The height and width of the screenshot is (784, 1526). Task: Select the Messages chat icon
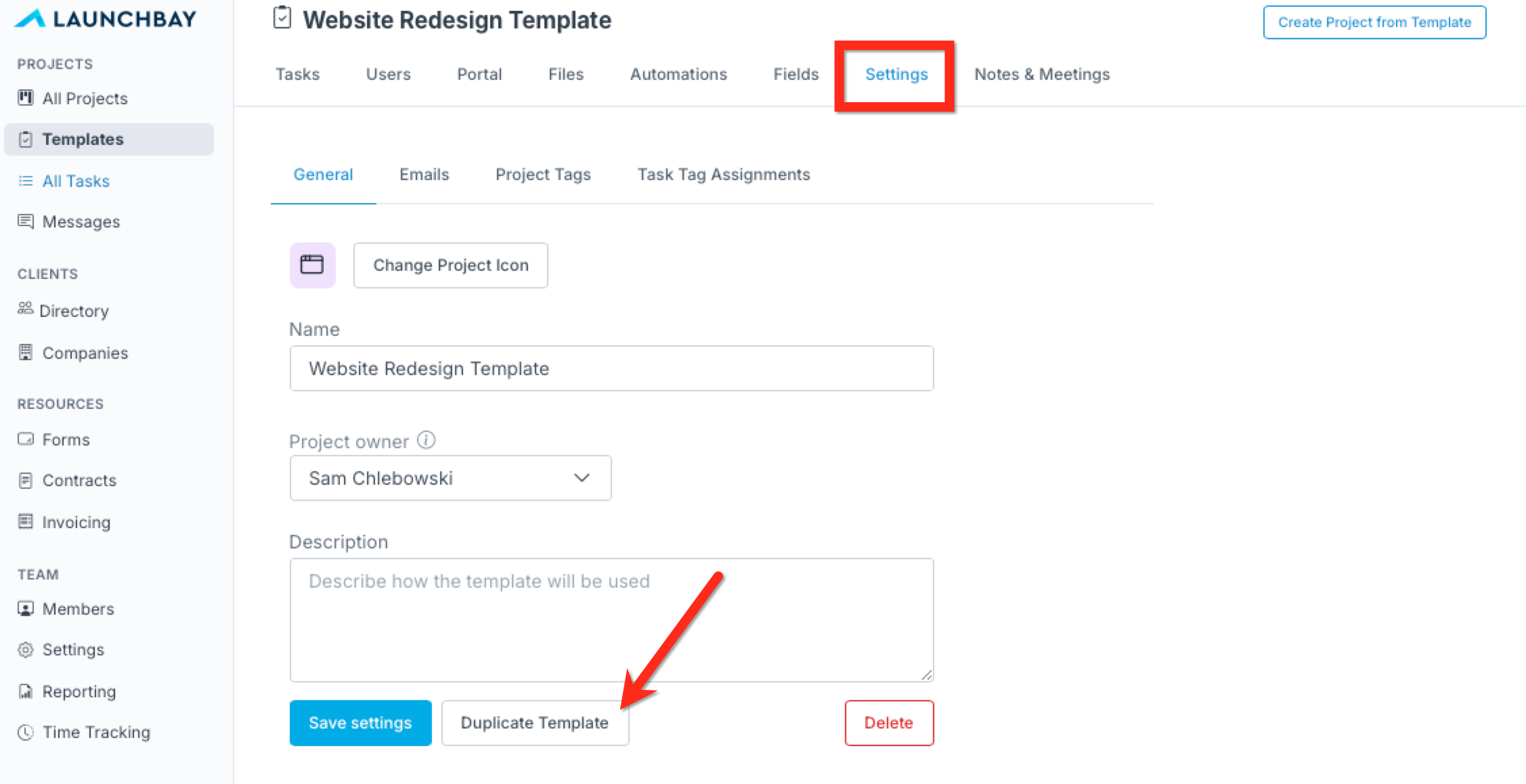(x=26, y=221)
